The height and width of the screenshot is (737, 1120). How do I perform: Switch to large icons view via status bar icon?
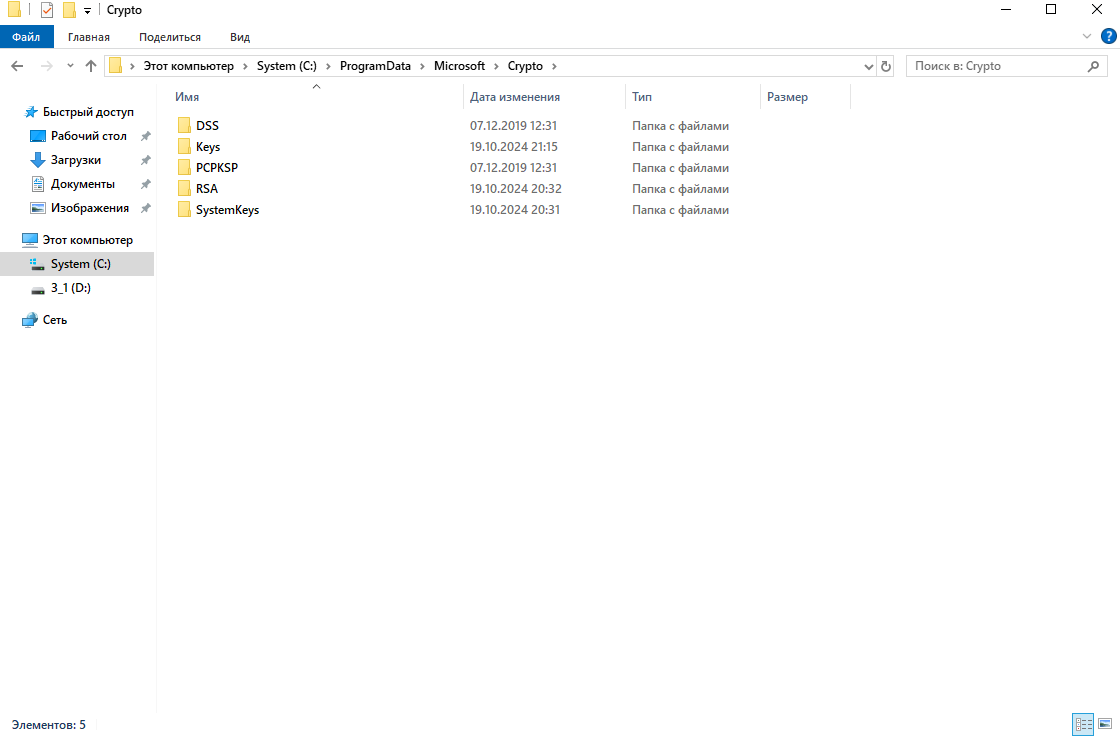pos(1104,724)
